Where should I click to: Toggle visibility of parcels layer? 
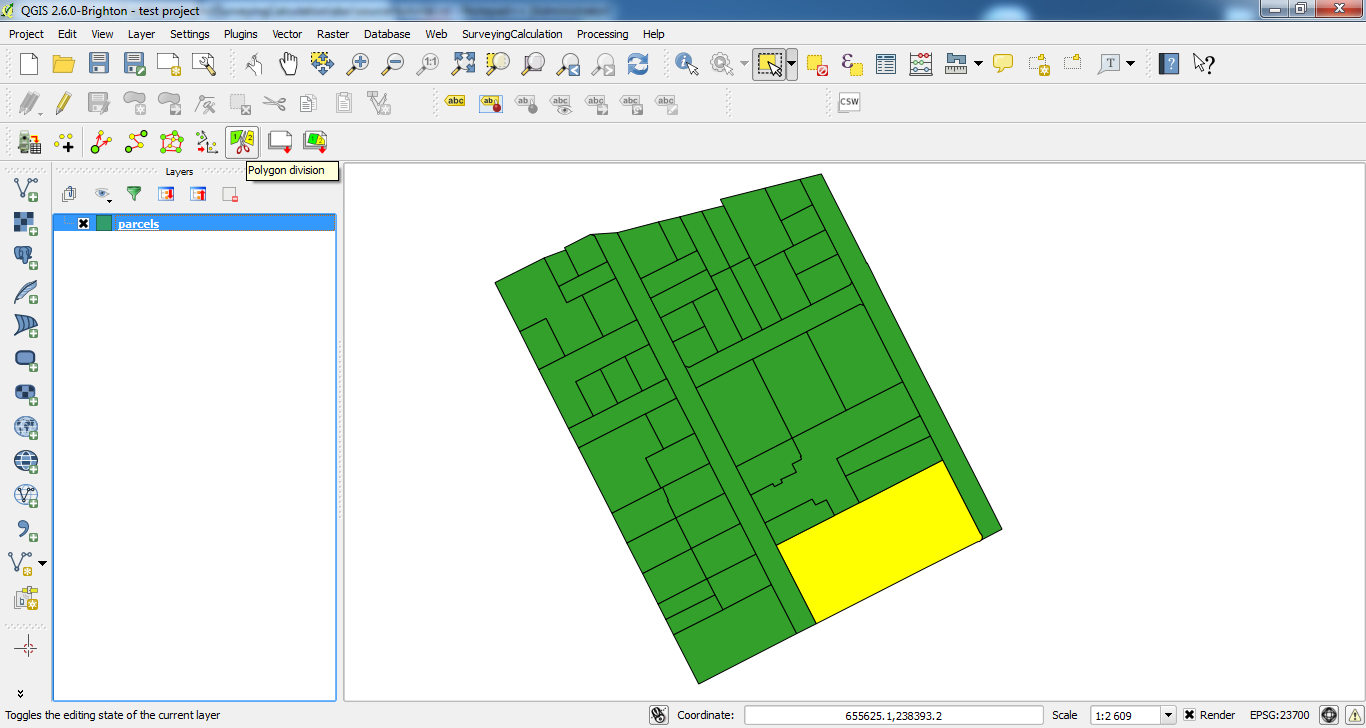pyautogui.click(x=84, y=224)
